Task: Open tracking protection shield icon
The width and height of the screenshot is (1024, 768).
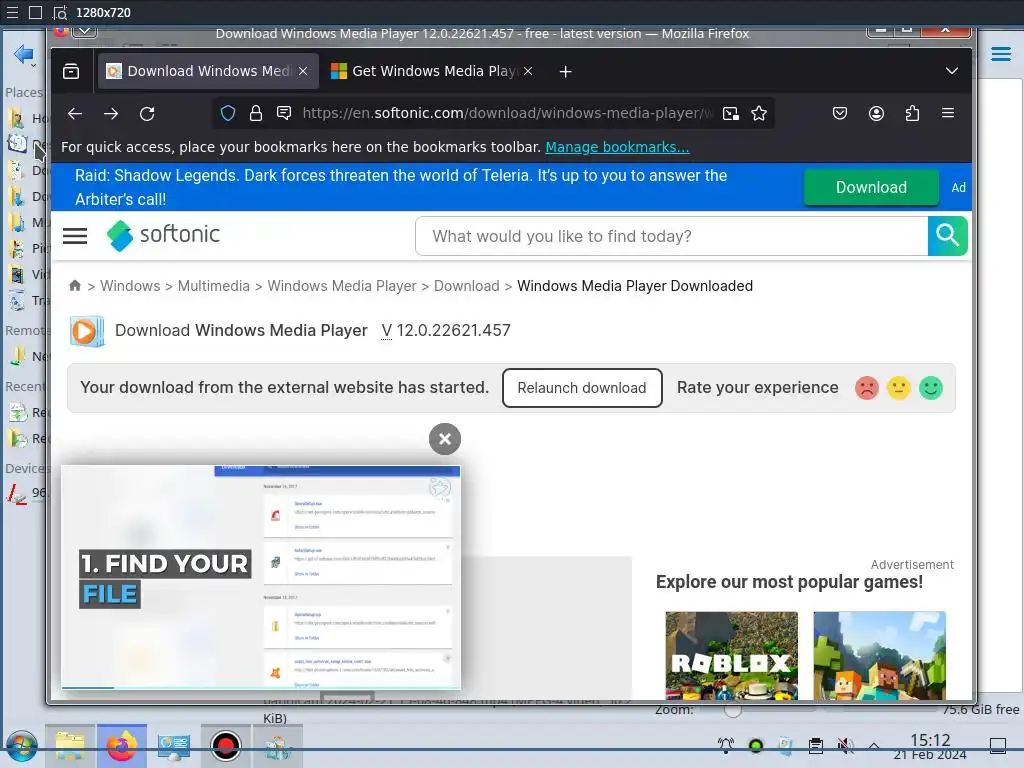Action: pyautogui.click(x=227, y=114)
